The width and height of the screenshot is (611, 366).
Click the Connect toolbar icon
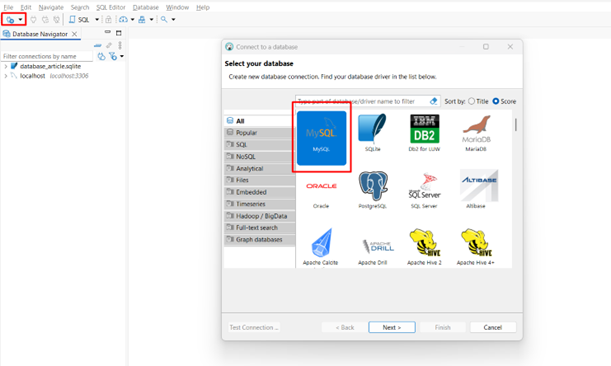[34, 19]
